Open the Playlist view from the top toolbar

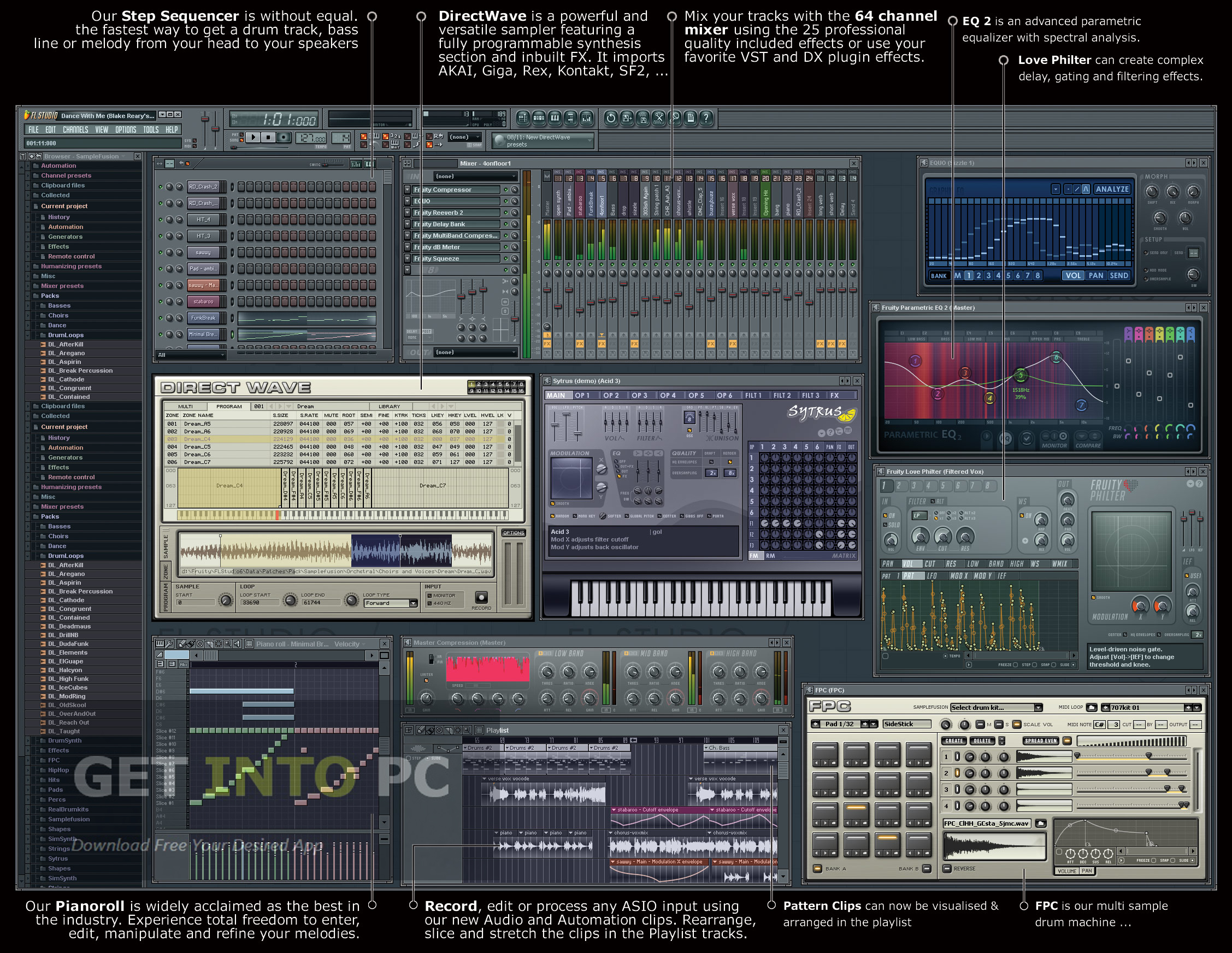pyautogui.click(x=523, y=118)
